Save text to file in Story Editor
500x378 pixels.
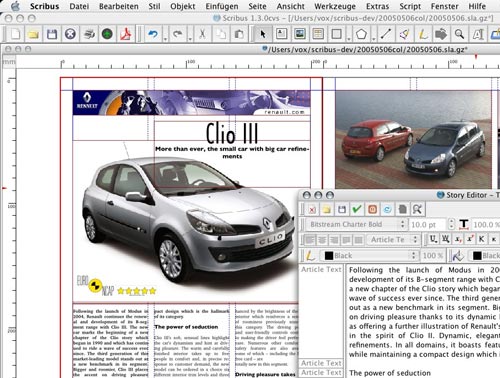click(342, 209)
